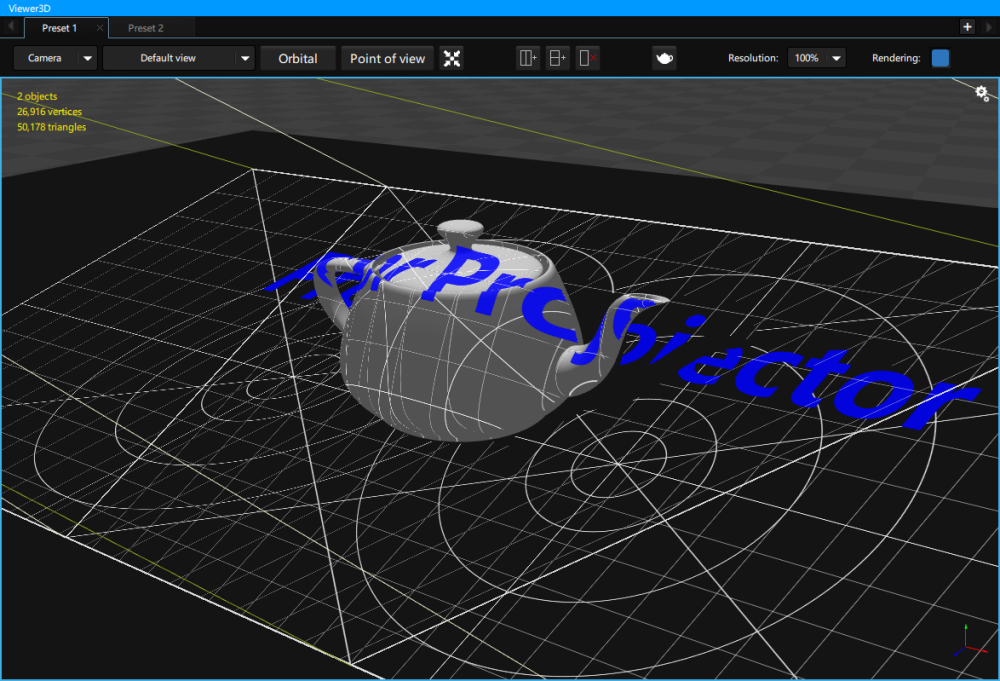The width and height of the screenshot is (1000, 681).
Task: Click the left tab scroll arrow
Action: pyautogui.click(x=9, y=27)
